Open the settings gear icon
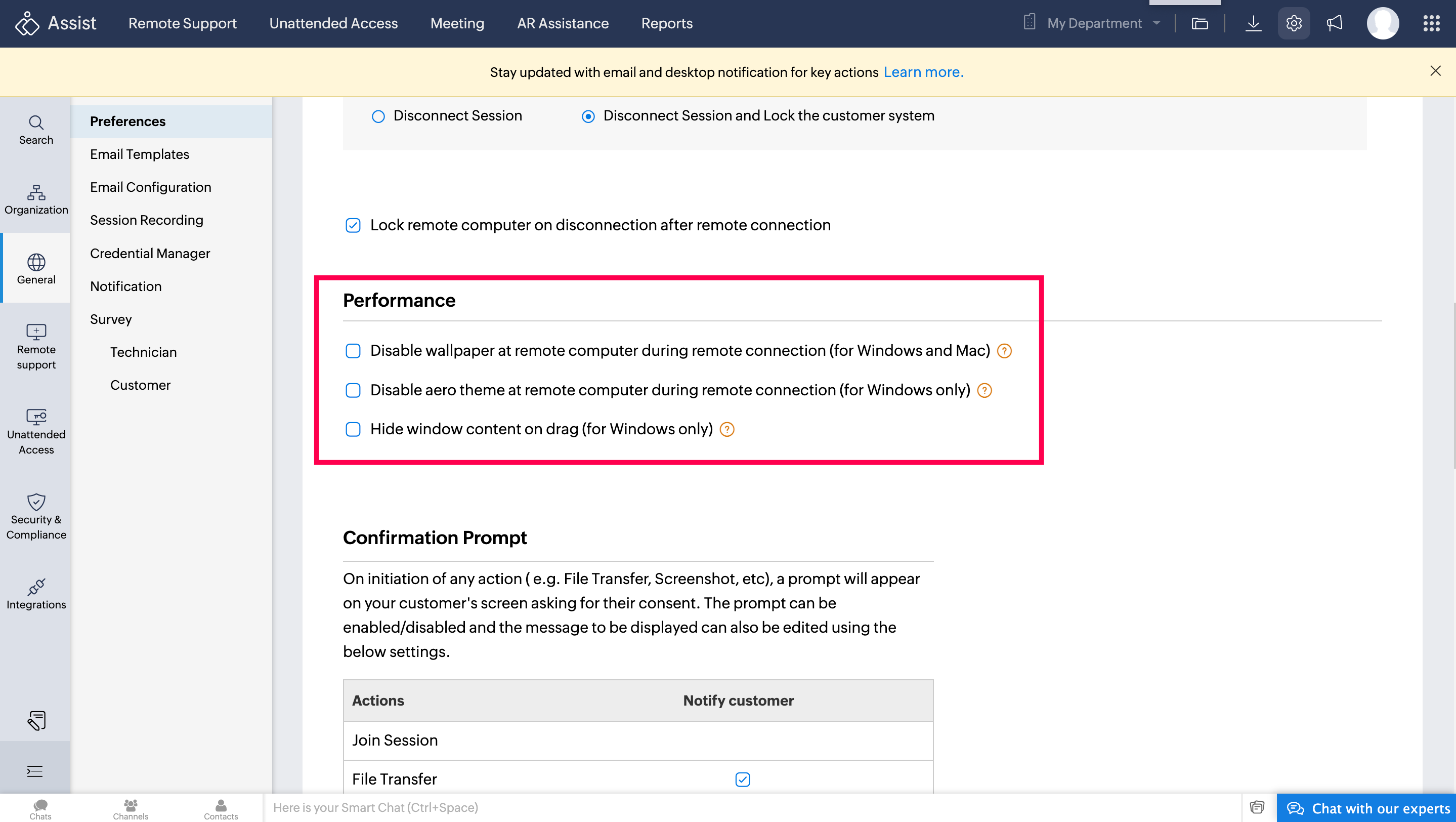This screenshot has width=1456, height=822. click(x=1293, y=23)
